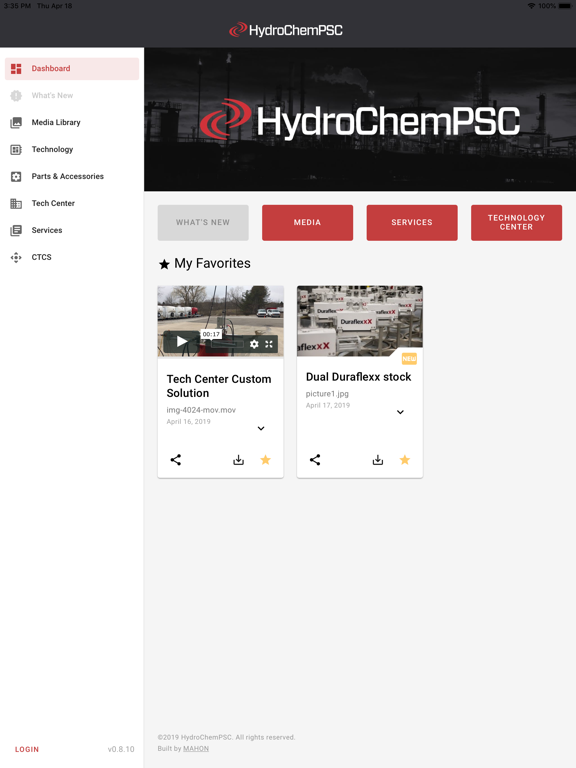Click the HydroChemPSC logo in top header

point(286,30)
